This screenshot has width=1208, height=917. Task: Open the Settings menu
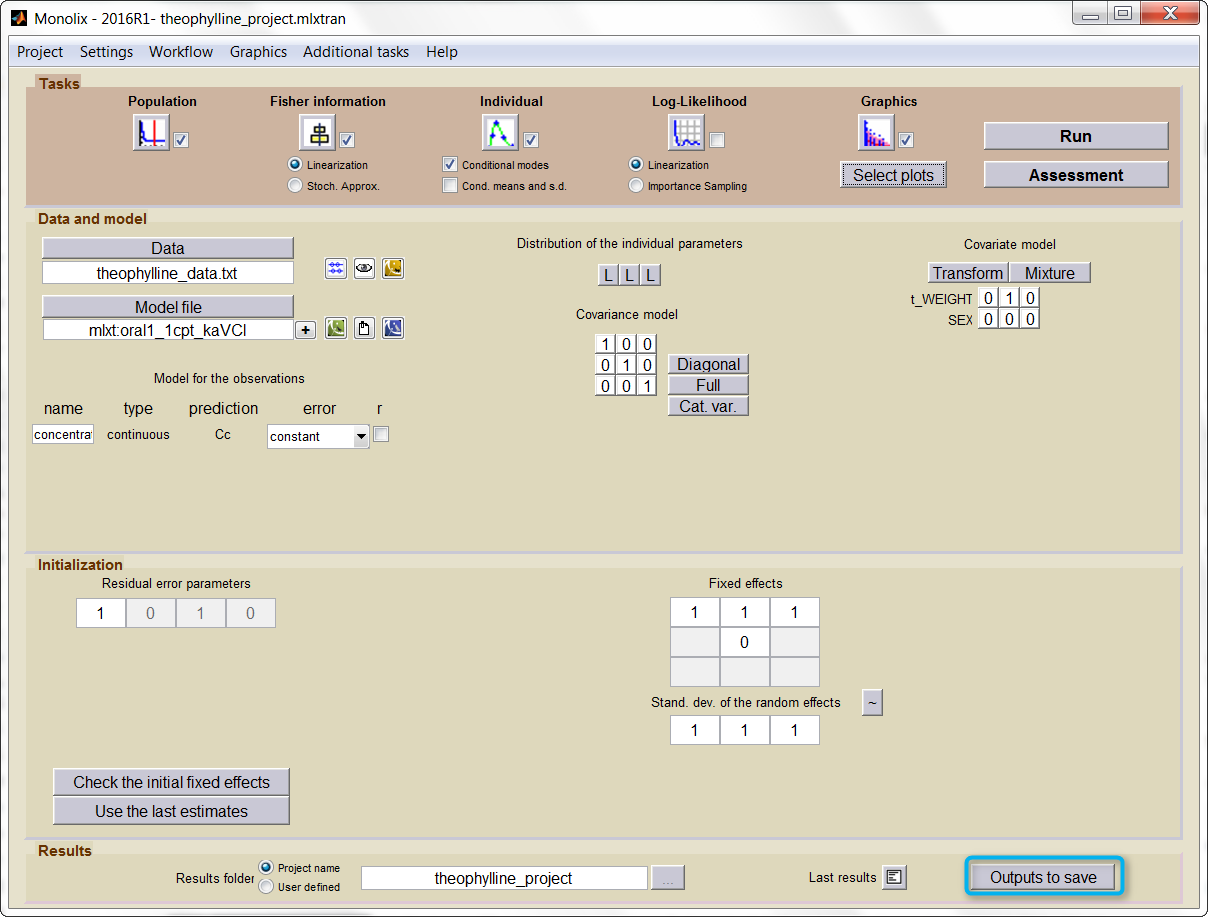click(106, 52)
